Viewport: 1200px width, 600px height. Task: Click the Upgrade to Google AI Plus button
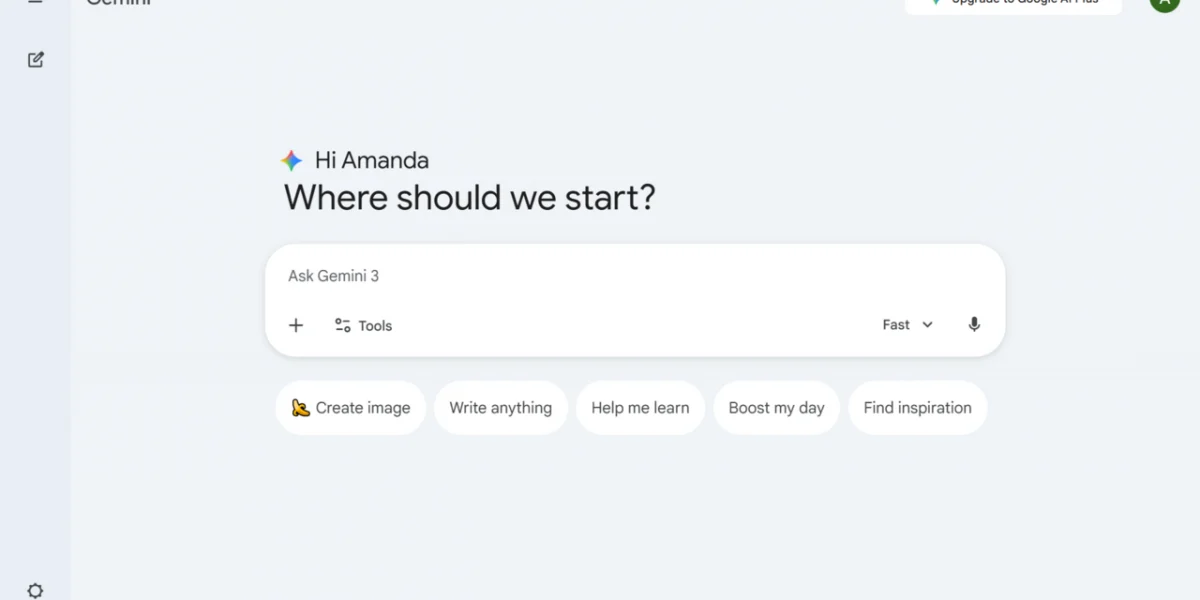coord(1012,4)
